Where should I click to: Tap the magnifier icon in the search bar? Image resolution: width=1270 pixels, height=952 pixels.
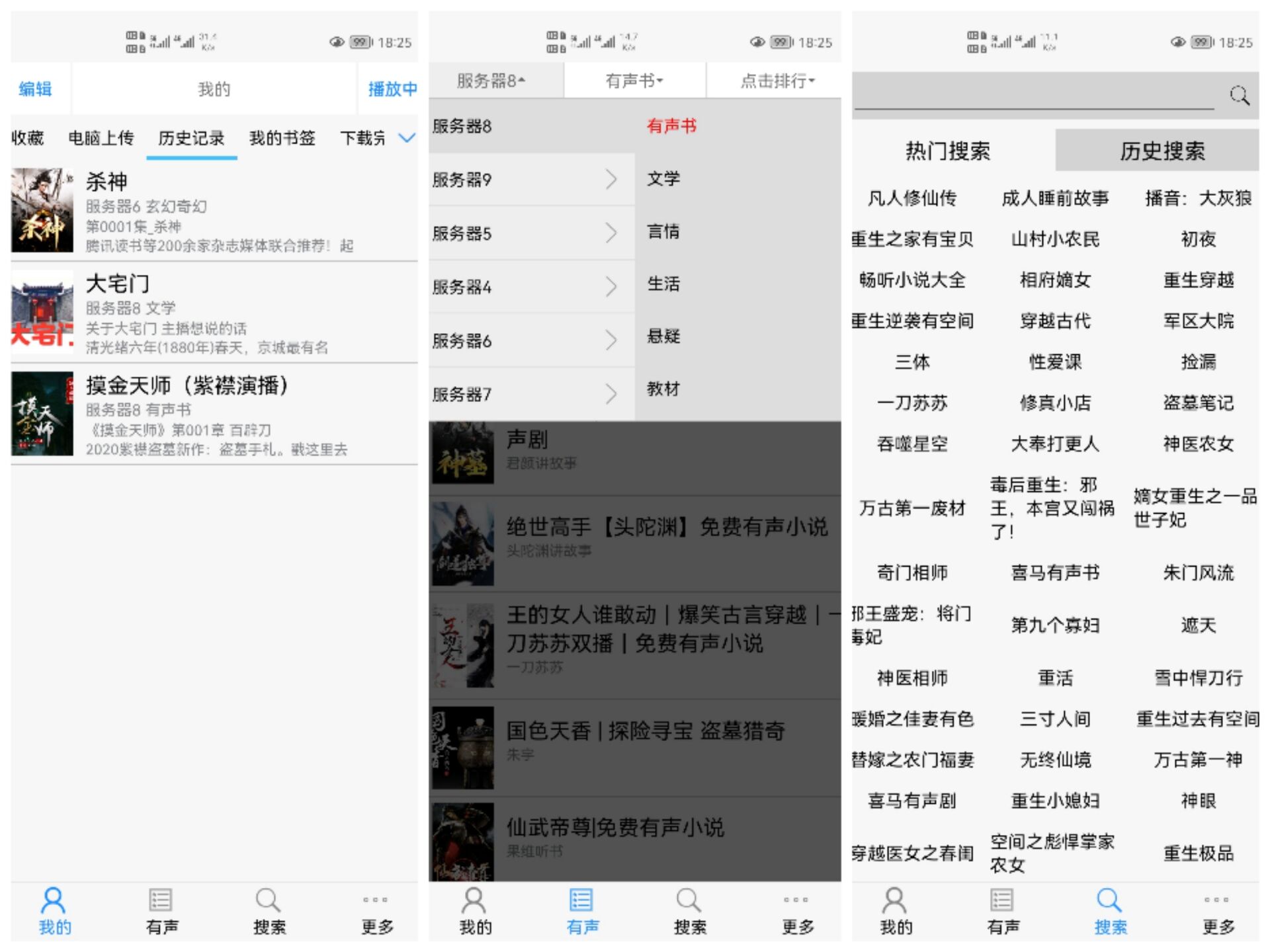click(x=1240, y=97)
